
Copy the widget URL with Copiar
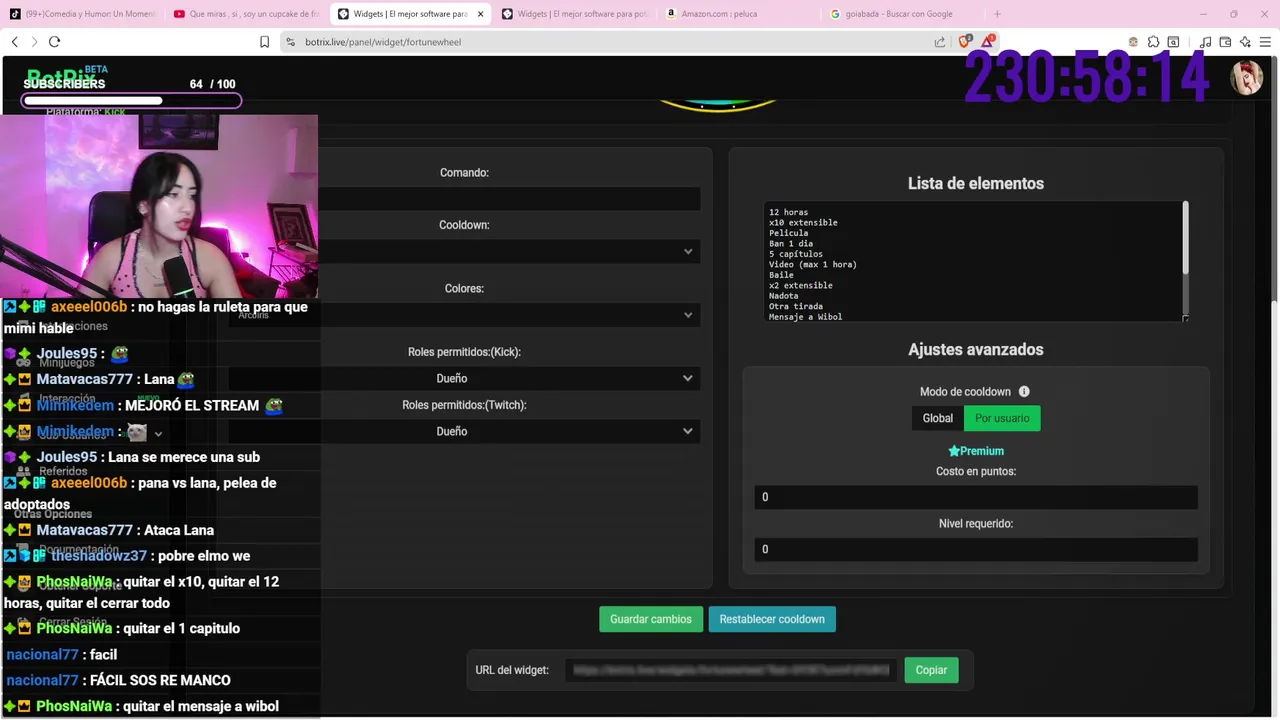click(931, 670)
